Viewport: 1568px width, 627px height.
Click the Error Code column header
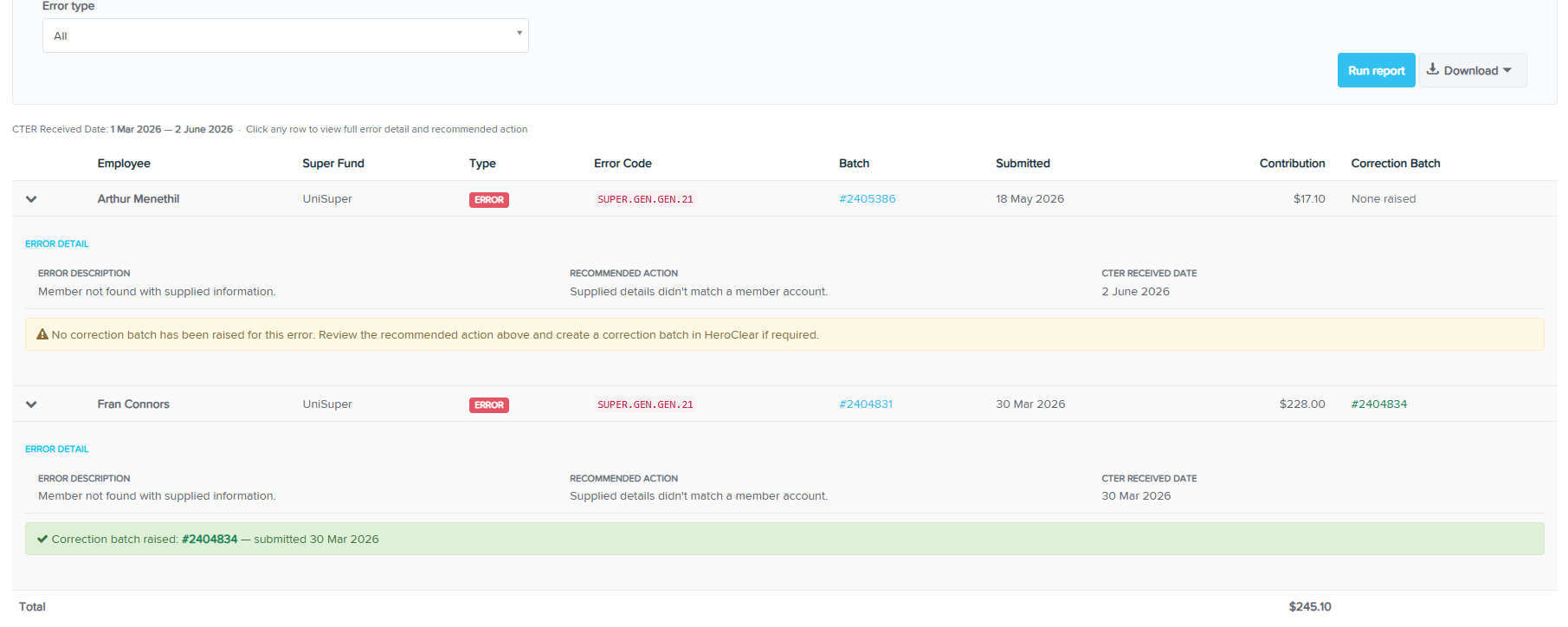click(x=623, y=164)
